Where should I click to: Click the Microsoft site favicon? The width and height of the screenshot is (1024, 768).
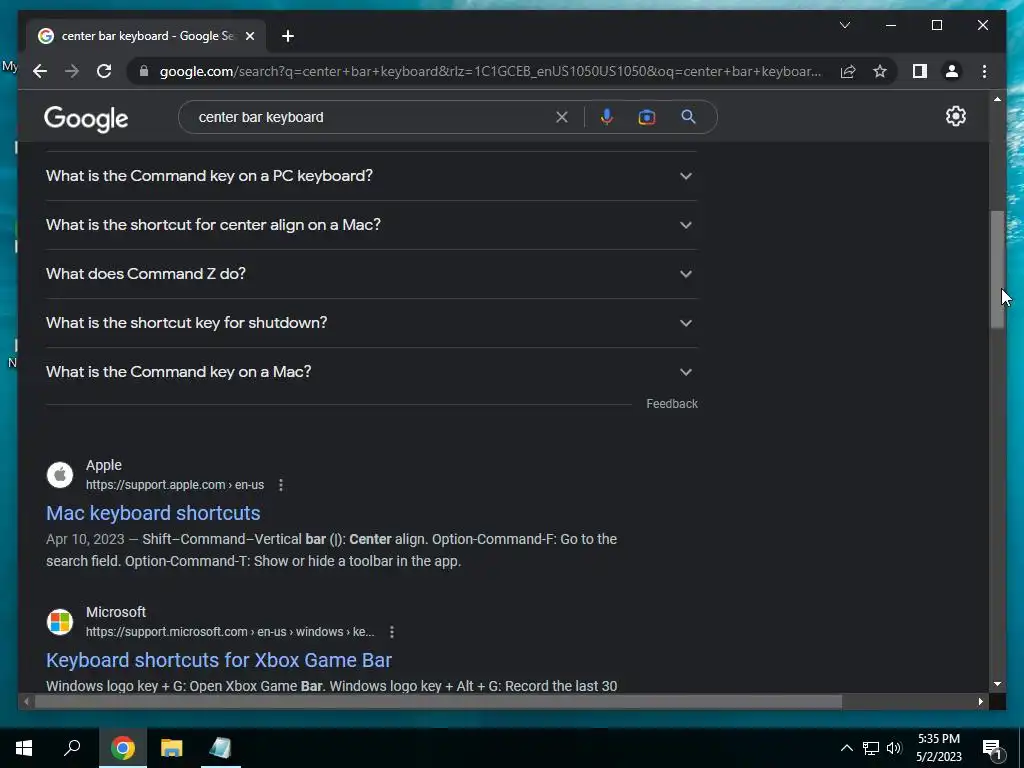pyautogui.click(x=59, y=622)
